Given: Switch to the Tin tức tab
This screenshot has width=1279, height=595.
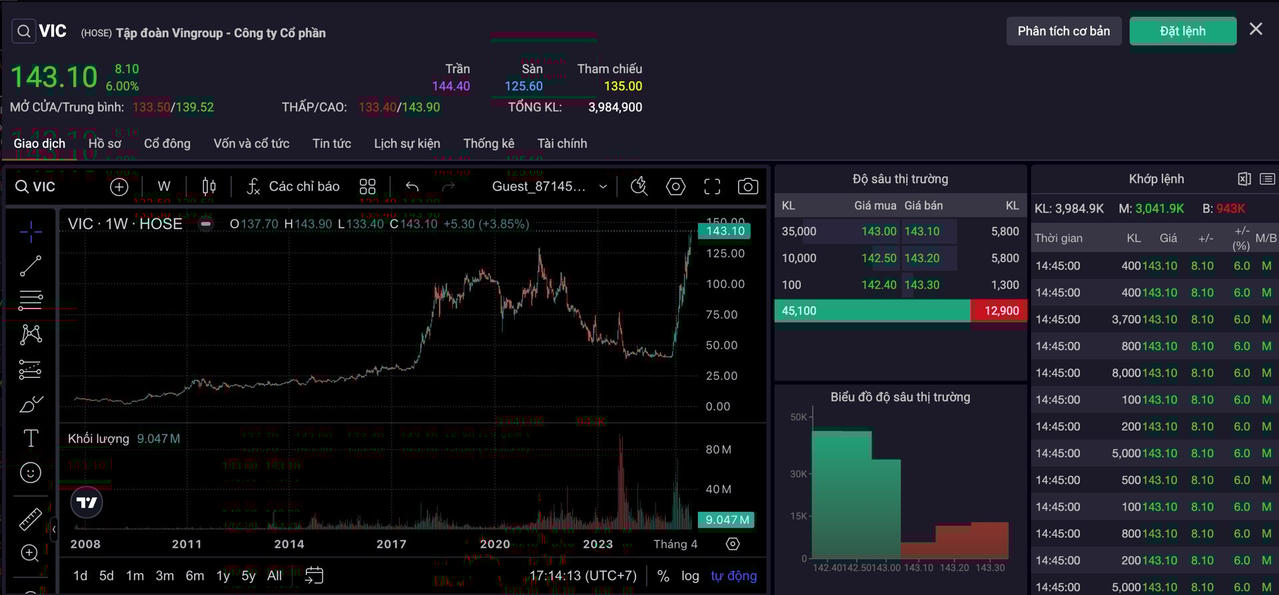Looking at the screenshot, I should point(331,143).
